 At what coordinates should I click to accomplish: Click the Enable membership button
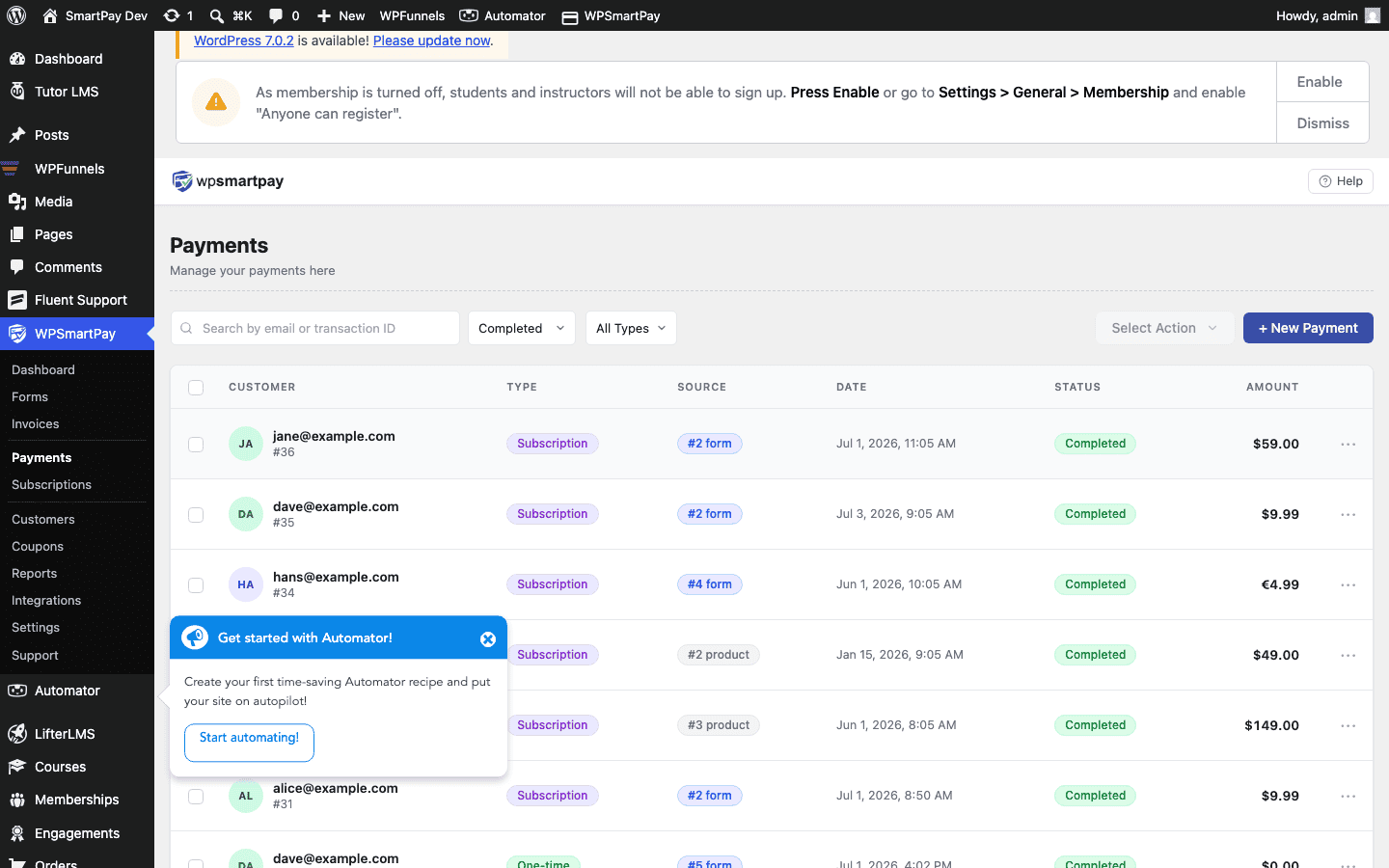point(1322,82)
